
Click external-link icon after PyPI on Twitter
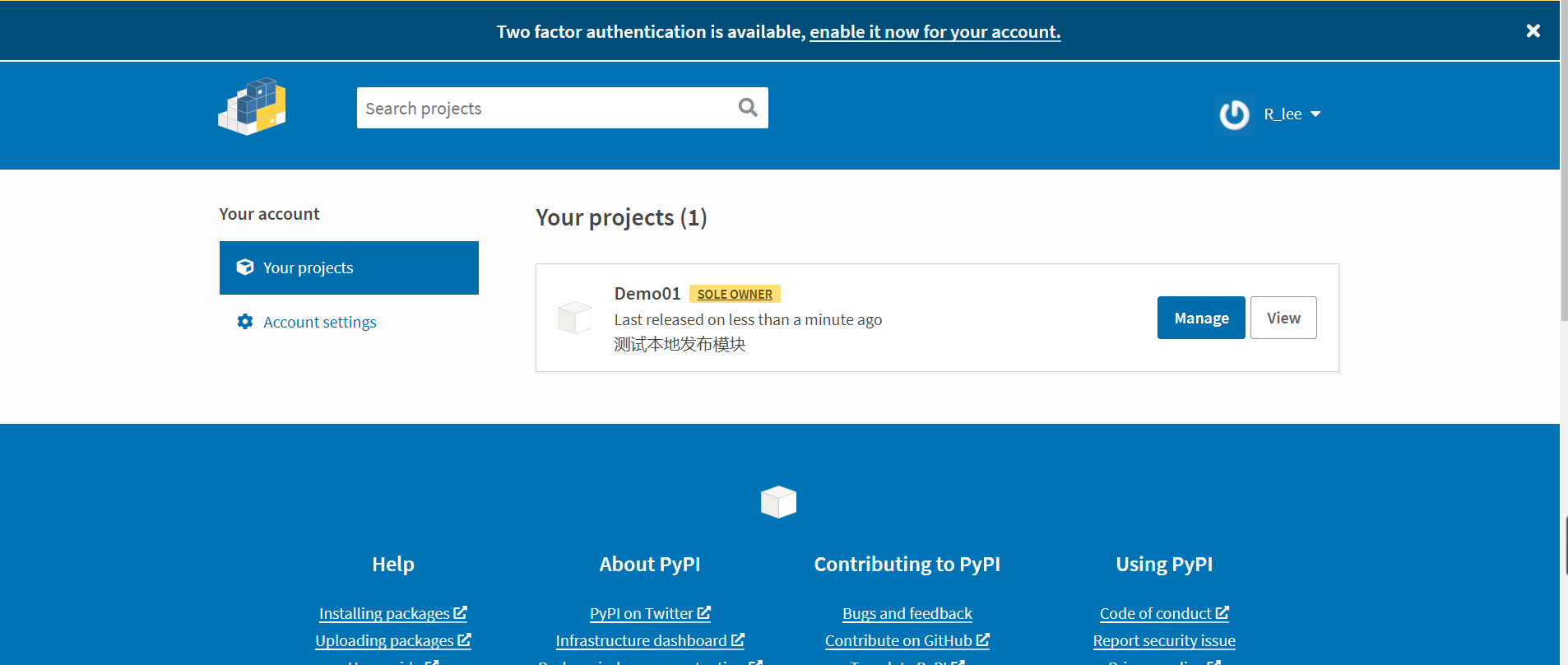(704, 613)
